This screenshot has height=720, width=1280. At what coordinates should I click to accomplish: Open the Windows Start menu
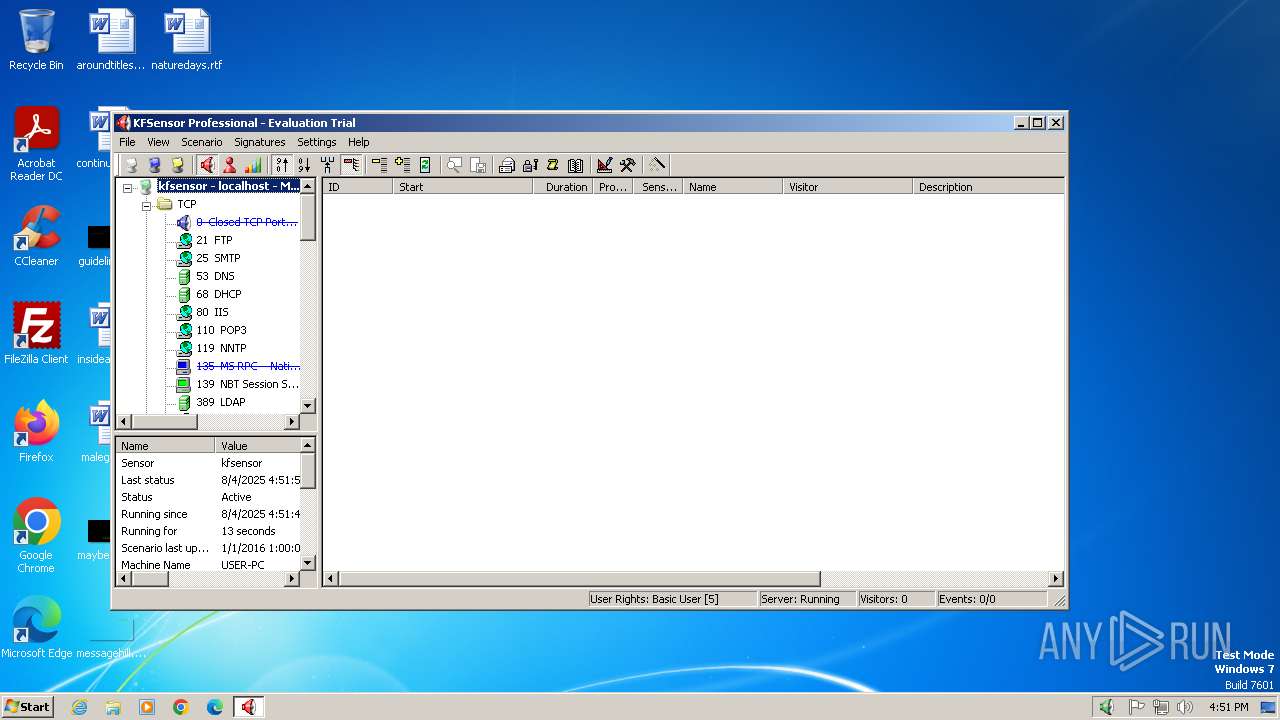click(x=28, y=707)
